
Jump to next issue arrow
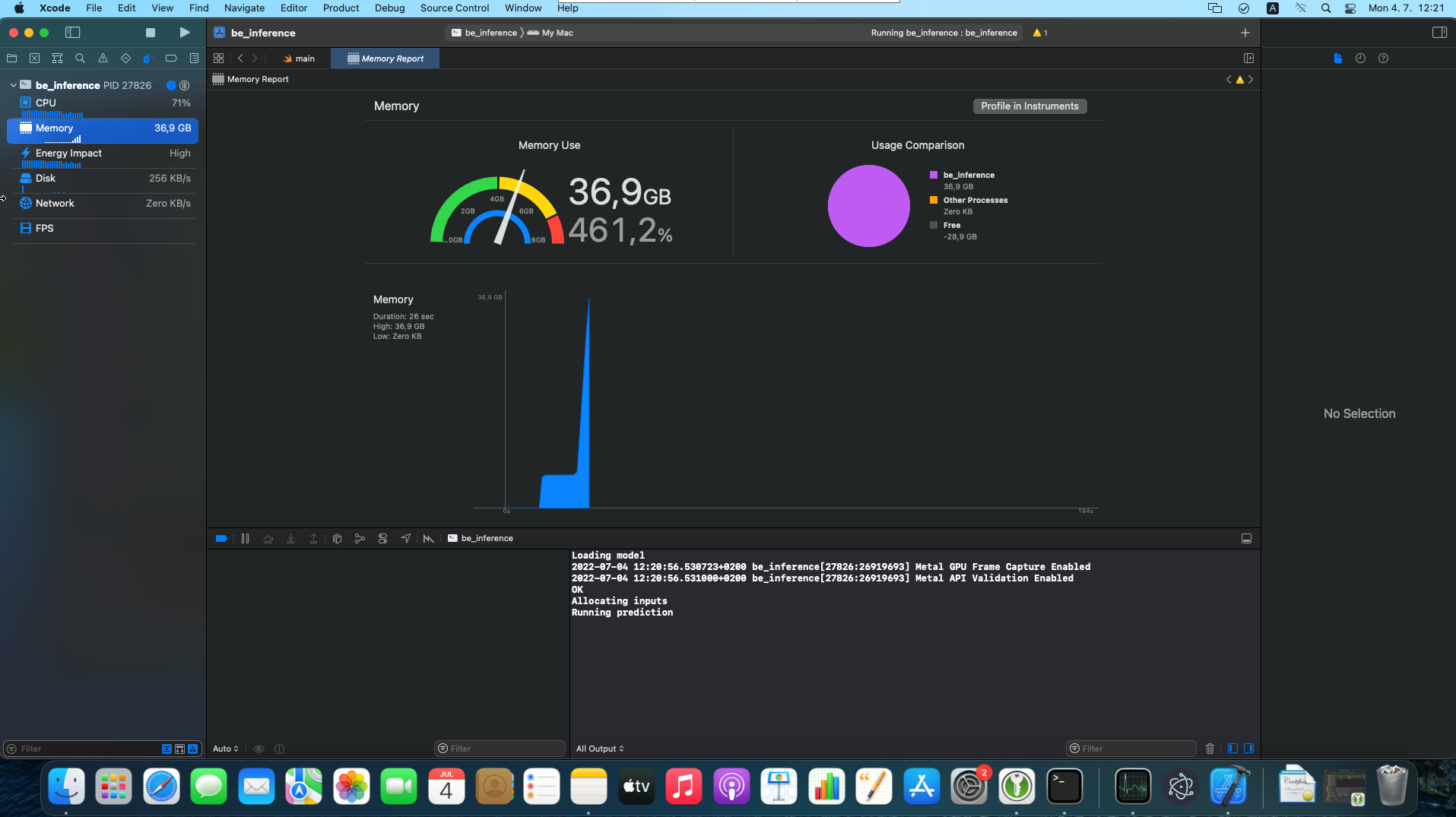click(1251, 79)
